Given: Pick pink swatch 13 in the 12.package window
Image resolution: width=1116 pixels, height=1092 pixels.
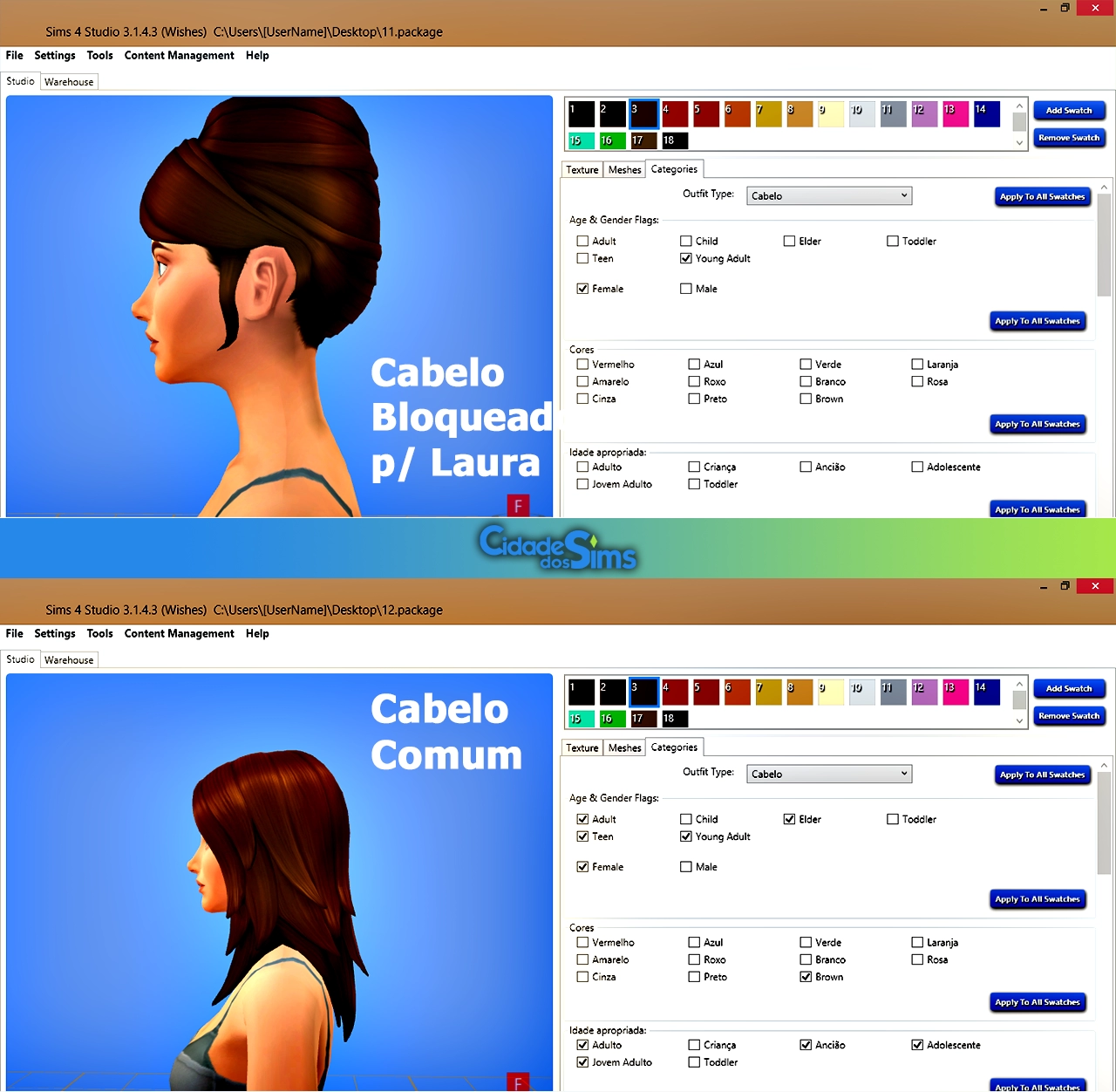Looking at the screenshot, I should click(956, 693).
